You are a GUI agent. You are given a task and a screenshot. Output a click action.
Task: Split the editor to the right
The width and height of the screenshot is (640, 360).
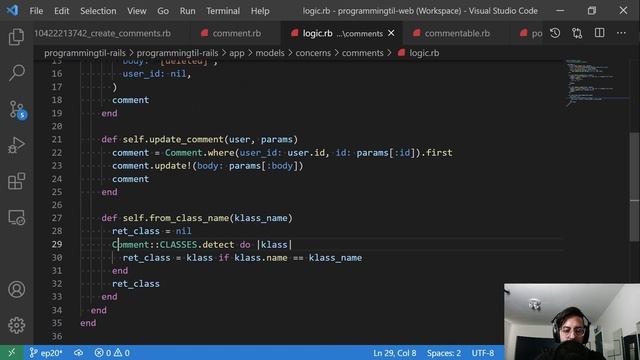tap(599, 33)
